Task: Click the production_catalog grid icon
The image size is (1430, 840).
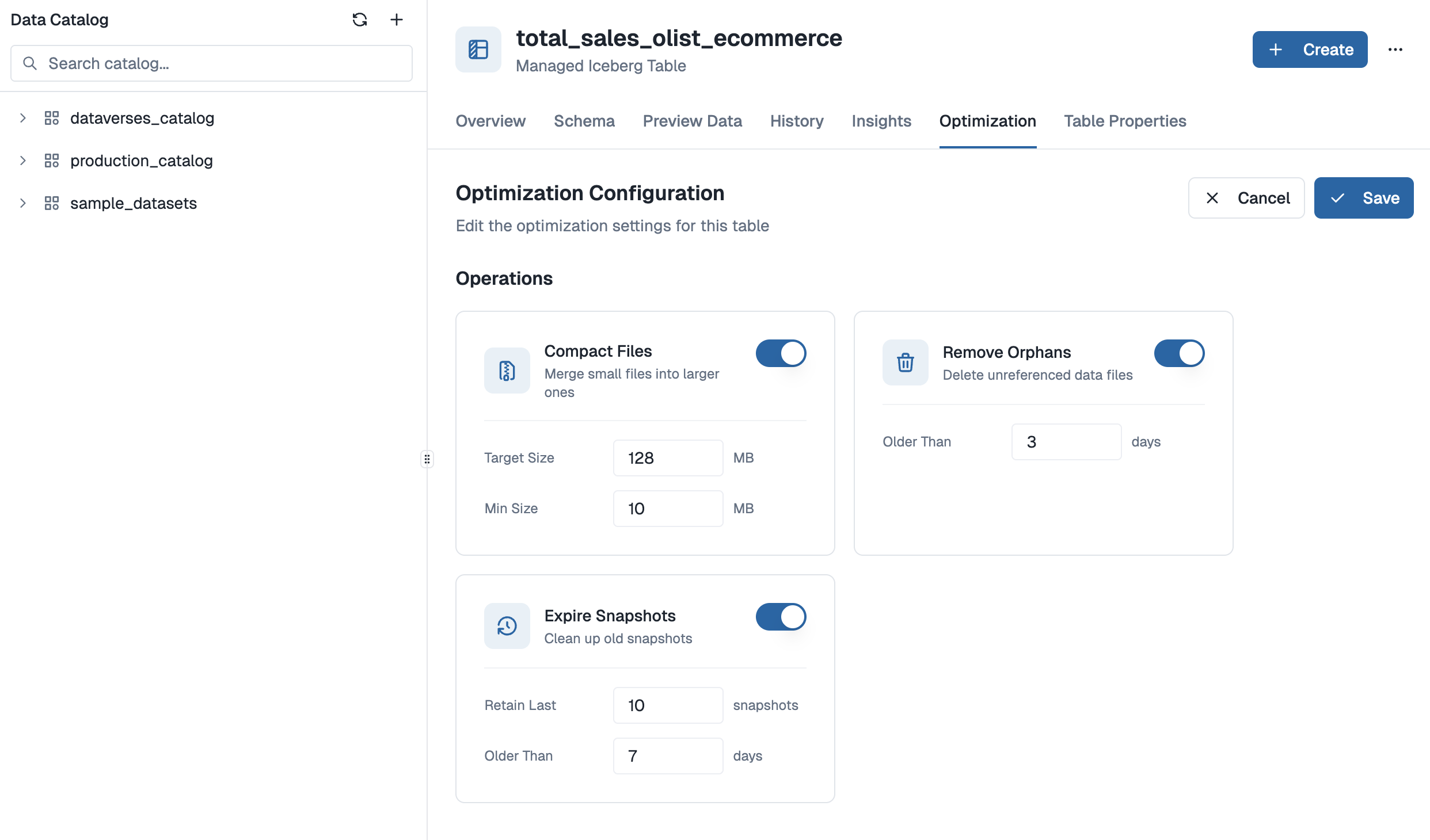Action: coord(52,161)
